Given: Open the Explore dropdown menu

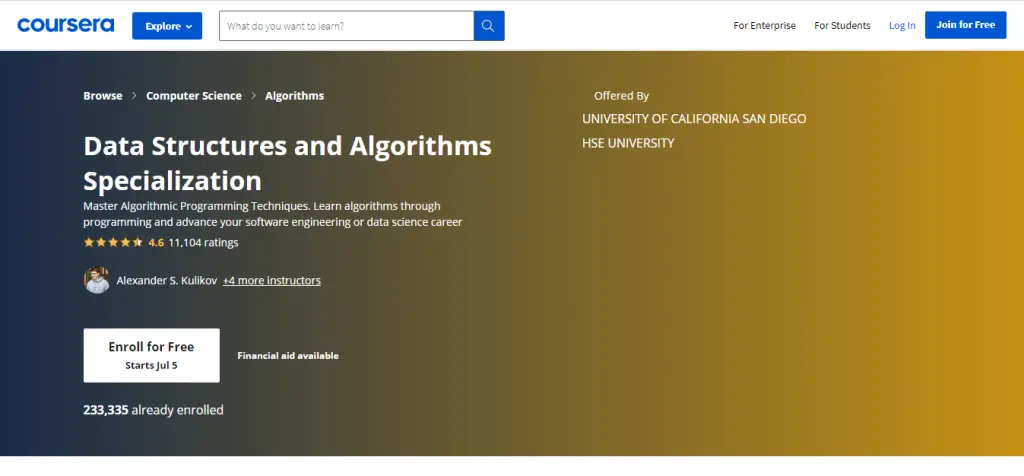Looking at the screenshot, I should point(167,26).
